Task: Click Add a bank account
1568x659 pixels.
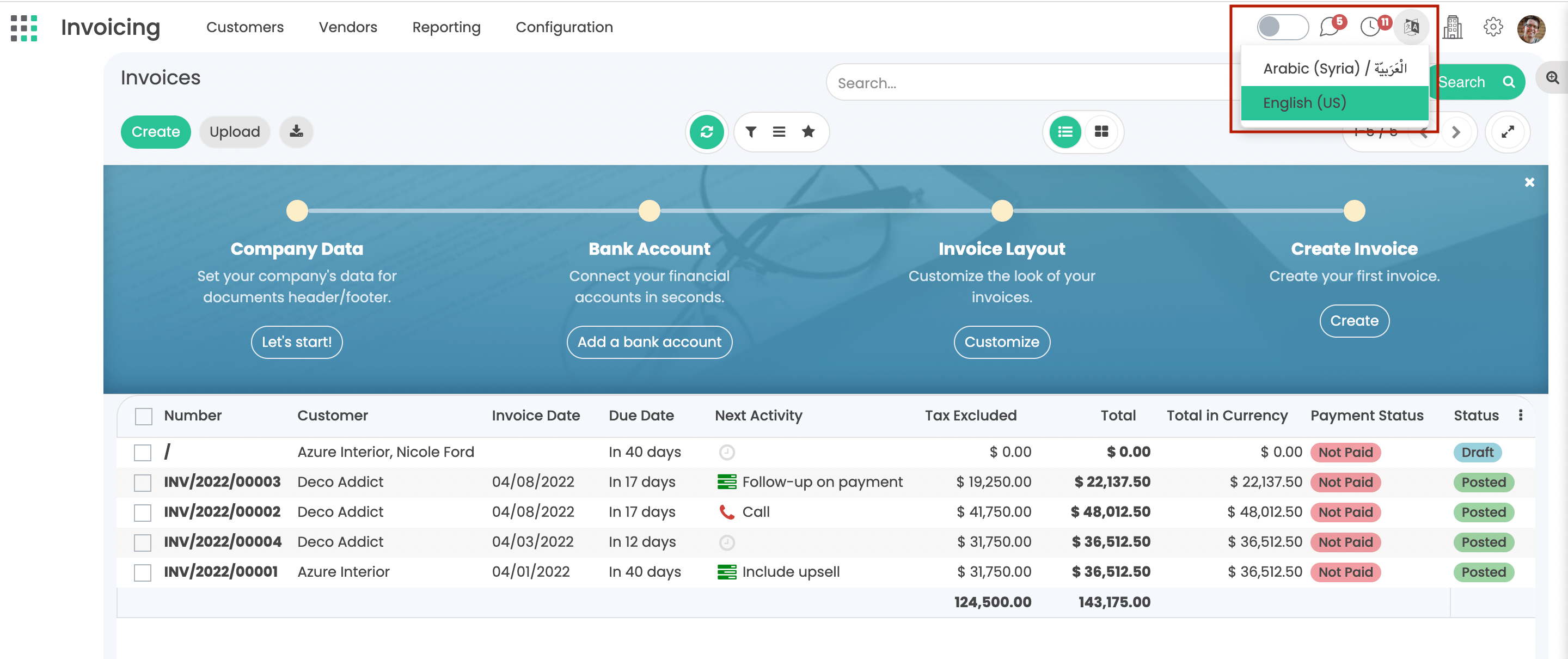Action: [649, 341]
